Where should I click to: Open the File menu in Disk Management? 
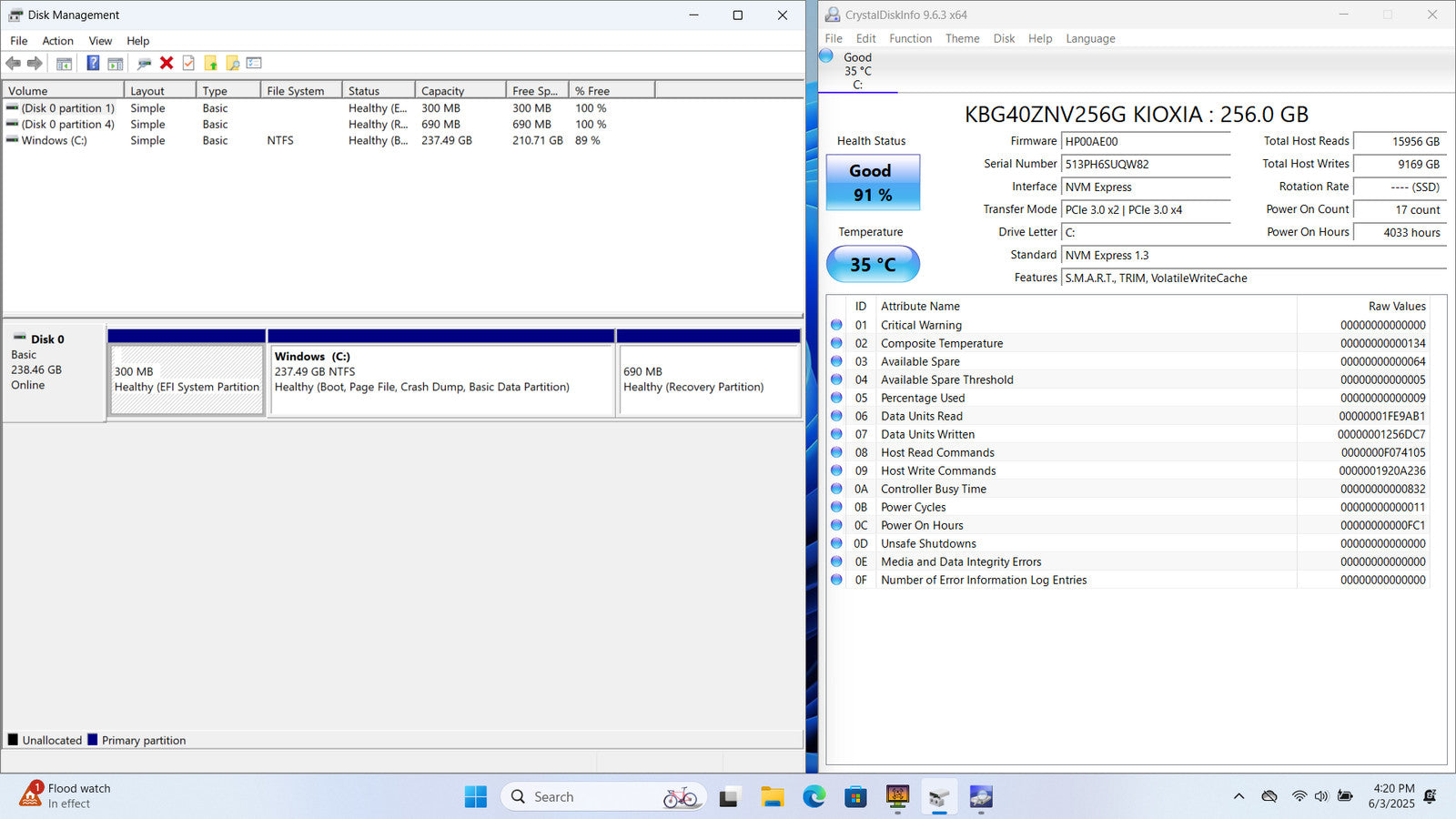[x=19, y=41]
